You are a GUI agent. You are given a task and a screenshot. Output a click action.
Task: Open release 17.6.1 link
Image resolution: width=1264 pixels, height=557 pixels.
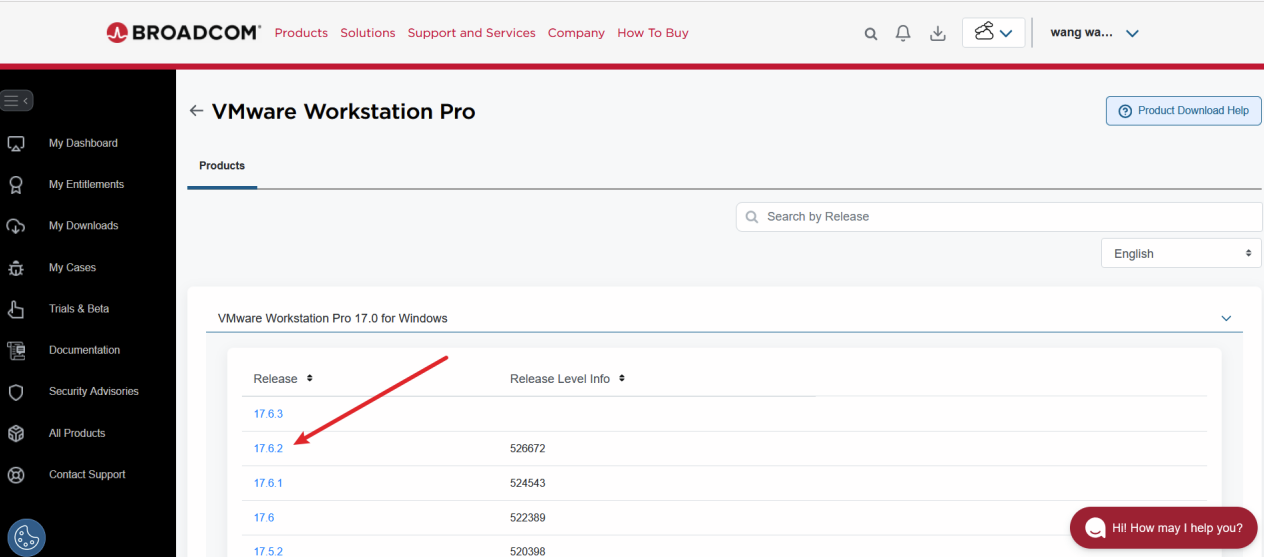[268, 483]
